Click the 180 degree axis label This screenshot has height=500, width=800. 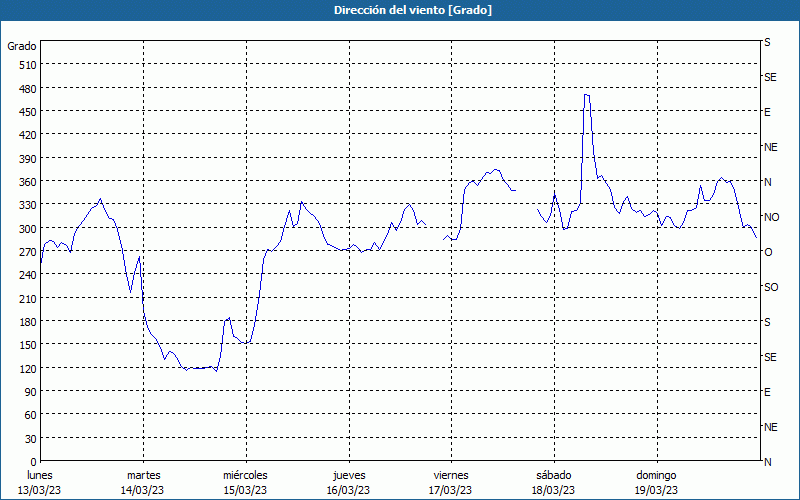(x=28, y=322)
